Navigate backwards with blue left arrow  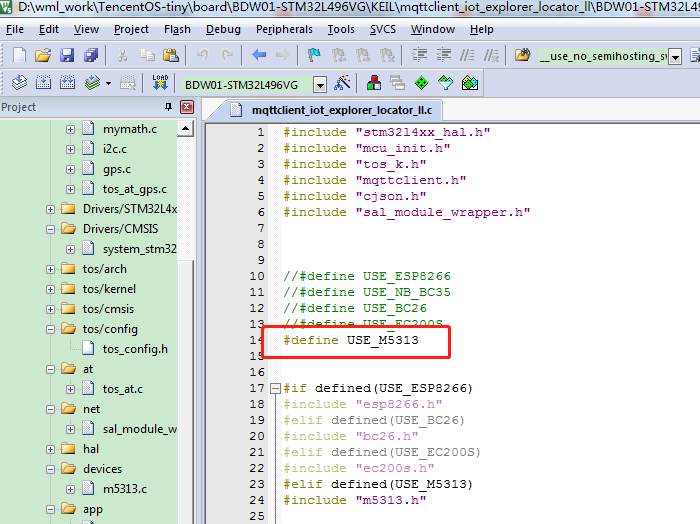259,55
